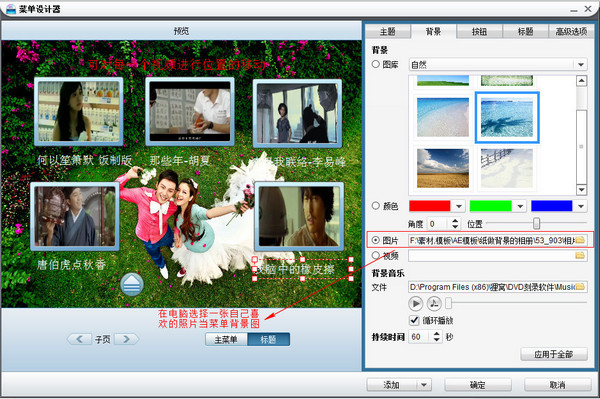
Task: Select the 李易峰 video thumbnail at top right
Action: [x=297, y=113]
